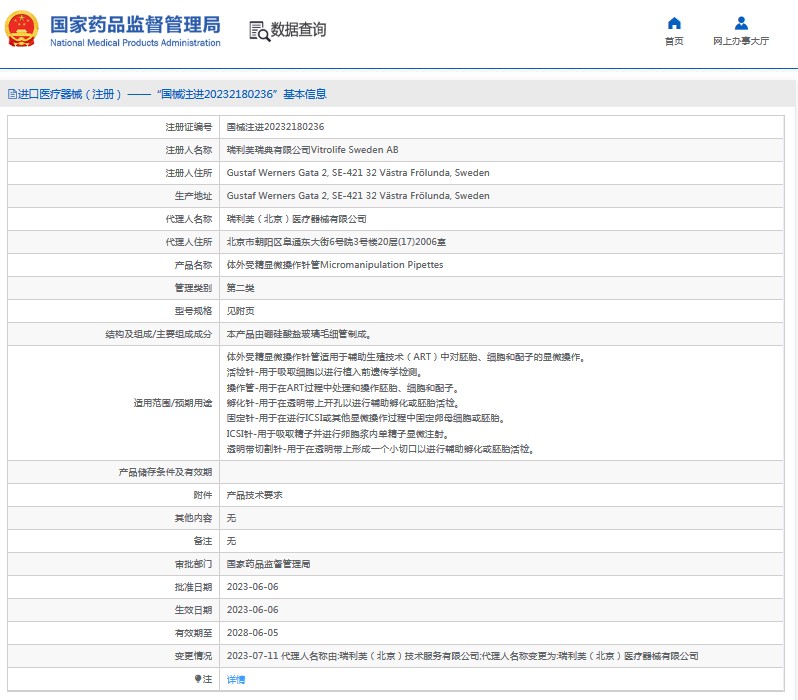
Task: Open the 详情 details link
Action: point(236,679)
